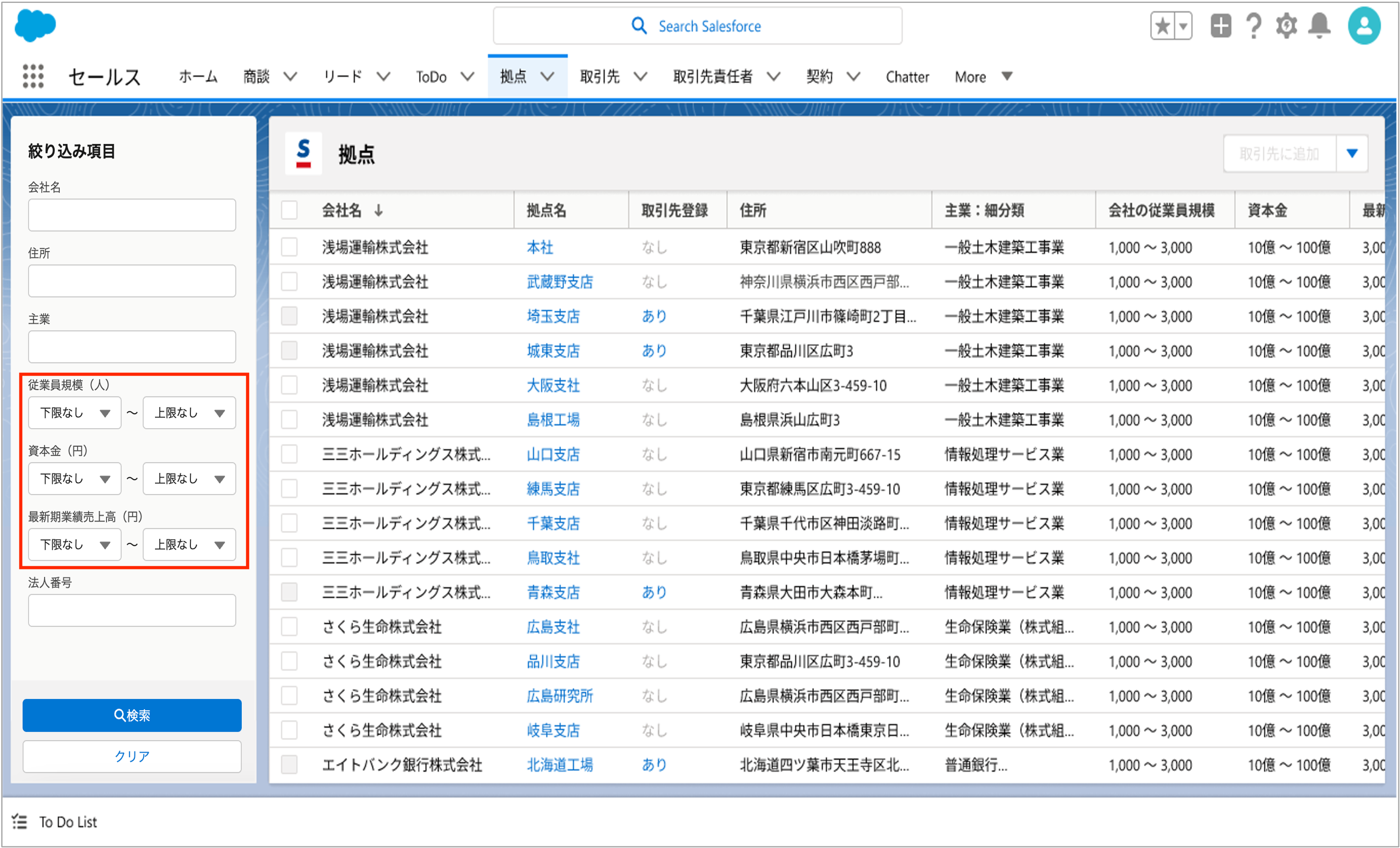The width and height of the screenshot is (1400, 848).
Task: Check the row for 大阪支社 location
Action: pyautogui.click(x=289, y=385)
